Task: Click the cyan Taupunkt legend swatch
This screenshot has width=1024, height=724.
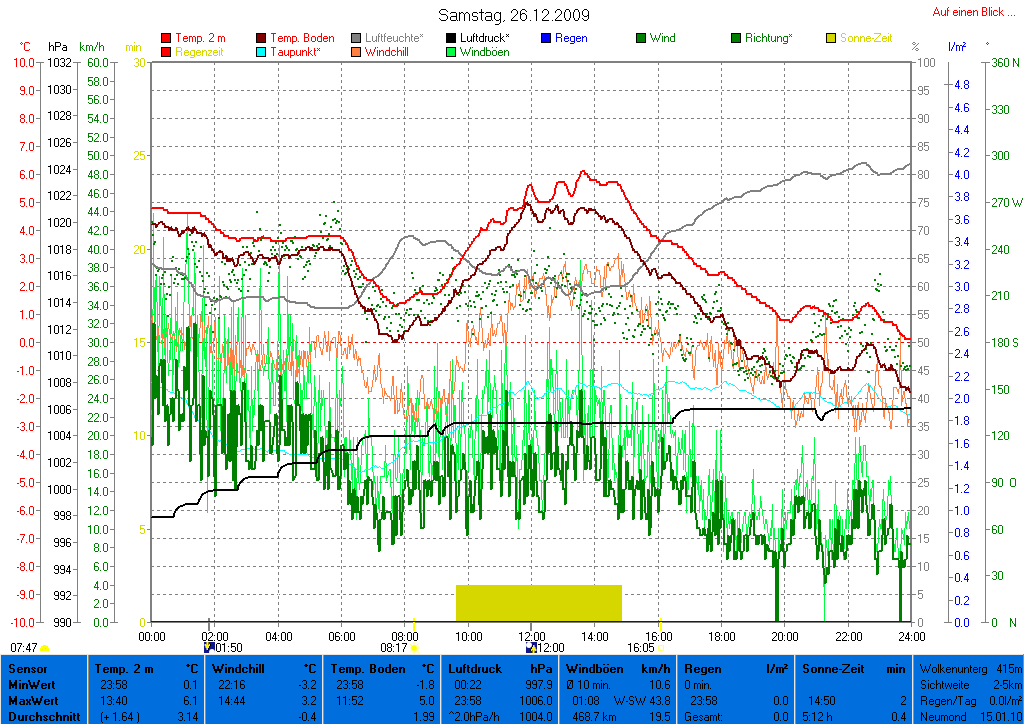Action: click(262, 52)
